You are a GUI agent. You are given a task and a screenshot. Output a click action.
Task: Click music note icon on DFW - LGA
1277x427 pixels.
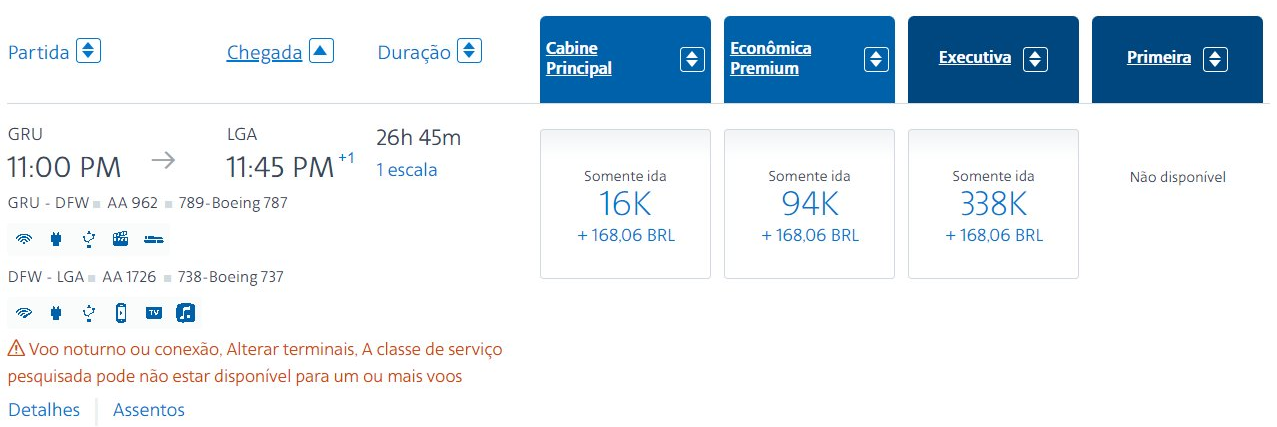[x=185, y=313]
